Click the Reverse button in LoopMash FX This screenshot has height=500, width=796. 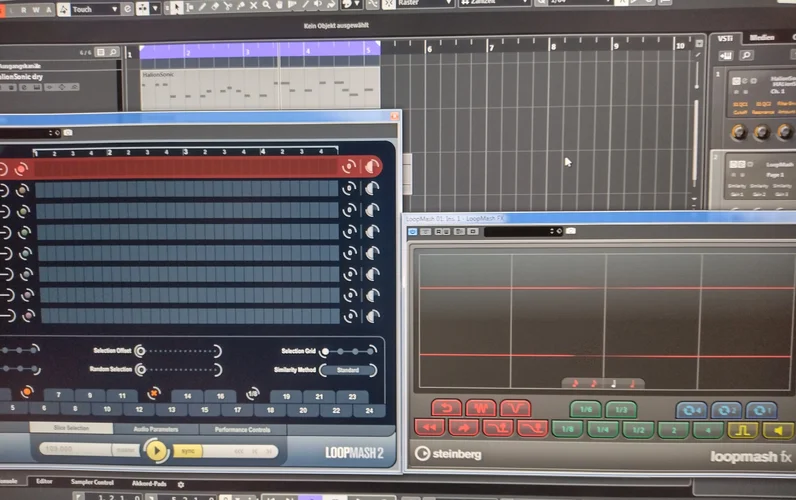coord(446,408)
